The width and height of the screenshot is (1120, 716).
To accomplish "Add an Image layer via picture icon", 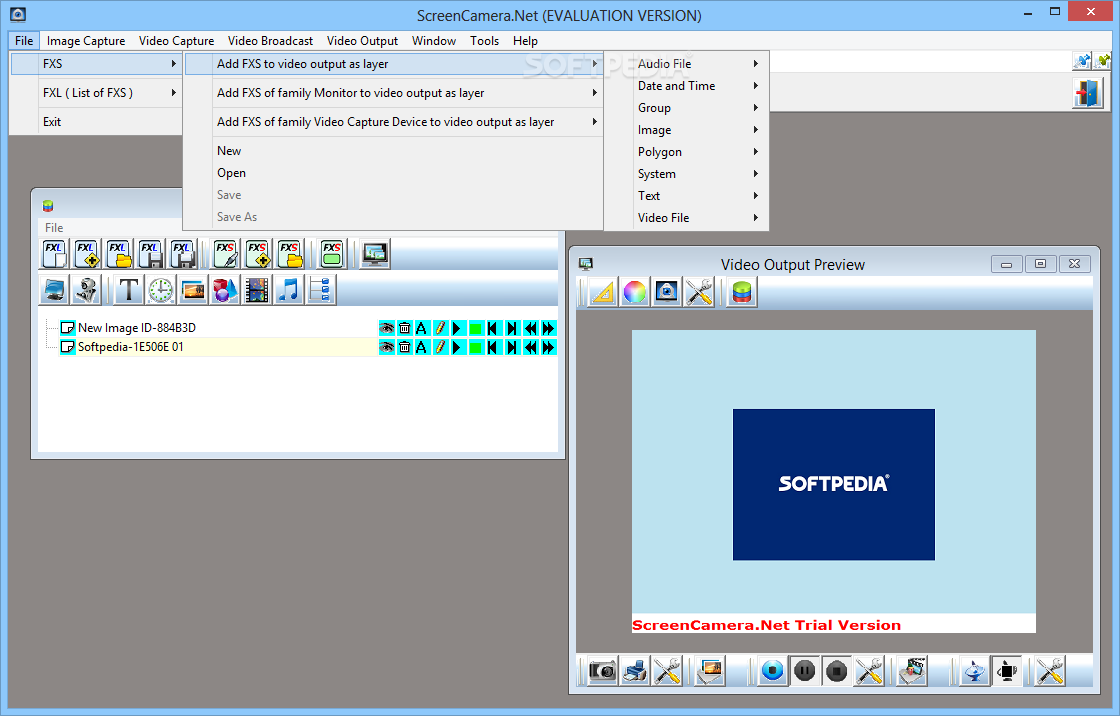I will click(x=193, y=290).
